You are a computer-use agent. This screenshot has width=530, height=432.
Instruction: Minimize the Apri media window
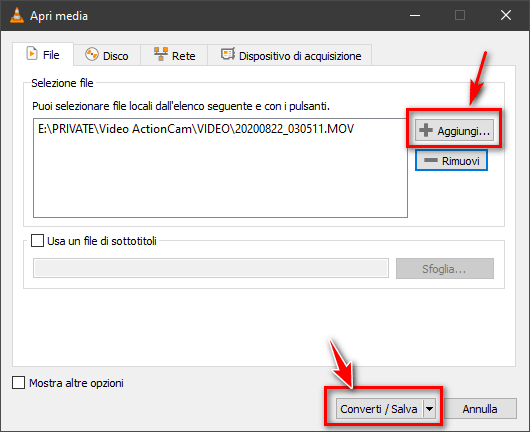tap(415, 15)
